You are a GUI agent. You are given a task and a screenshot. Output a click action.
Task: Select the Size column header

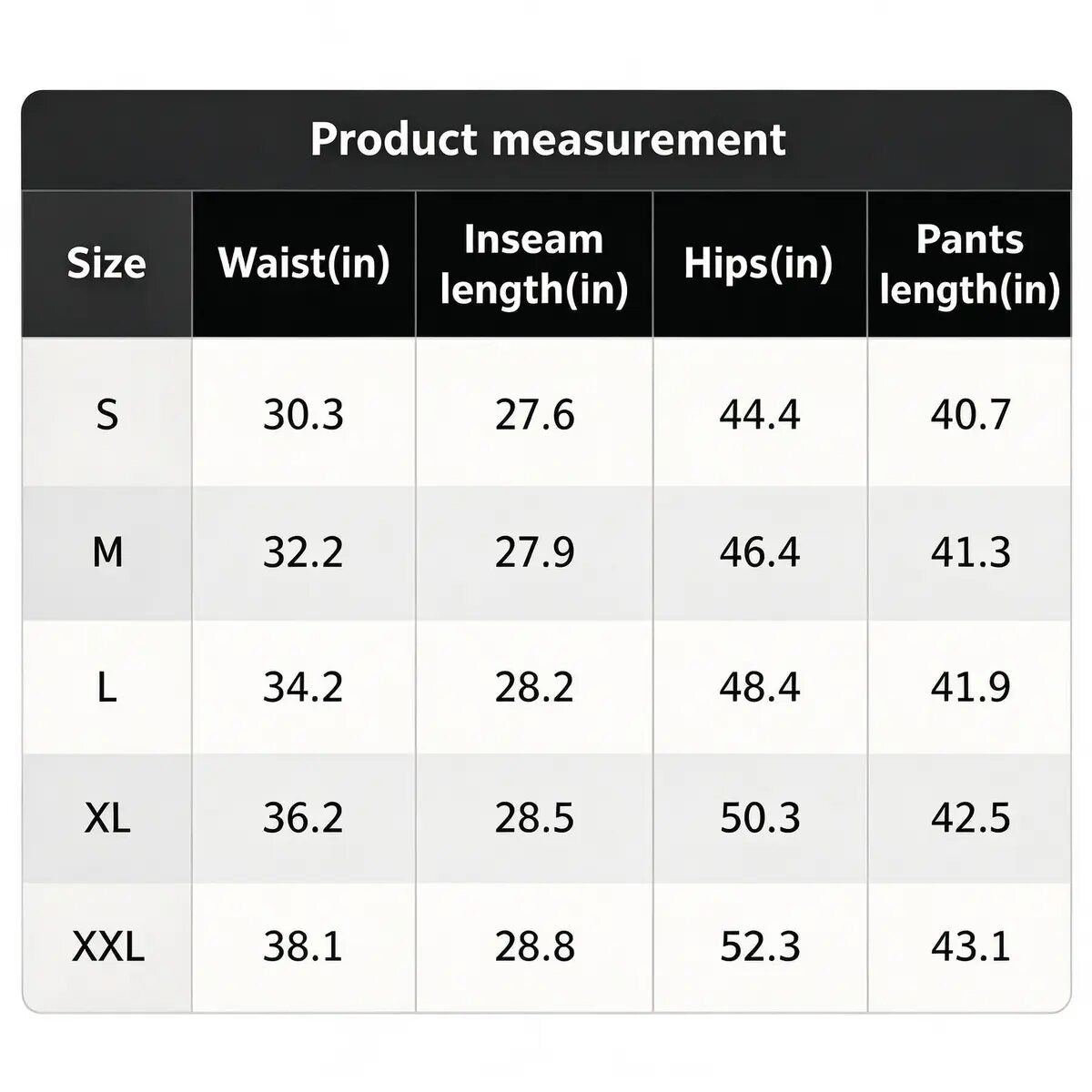tap(106, 264)
